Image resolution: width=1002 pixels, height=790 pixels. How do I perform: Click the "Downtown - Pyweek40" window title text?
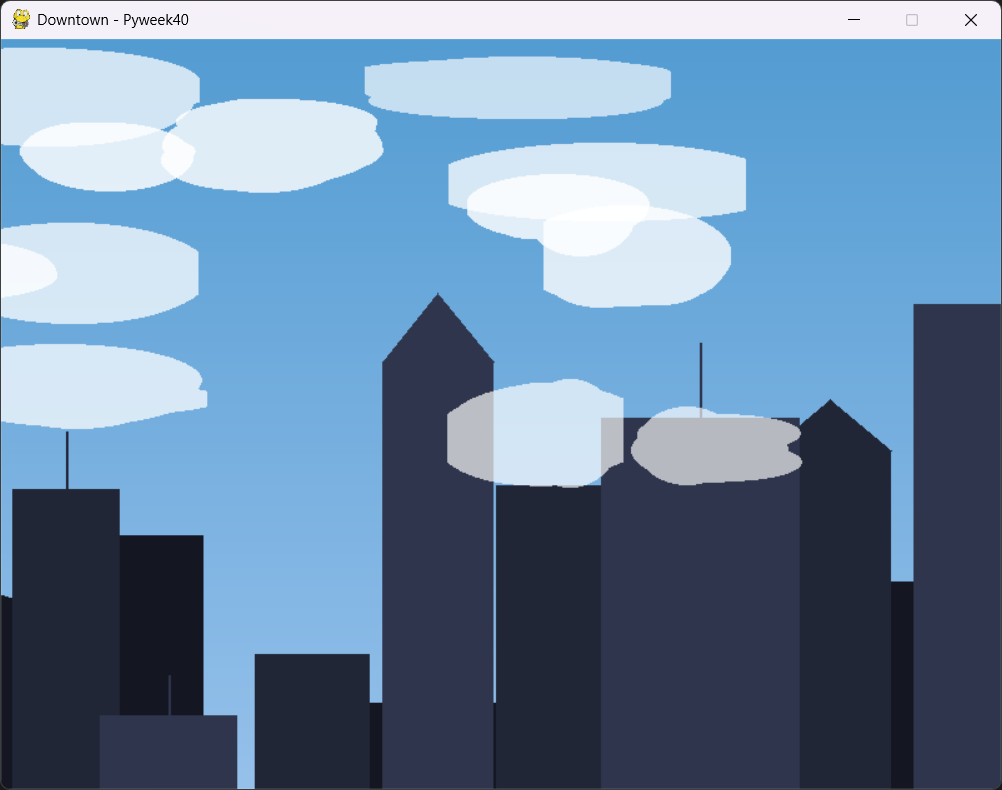[112, 20]
